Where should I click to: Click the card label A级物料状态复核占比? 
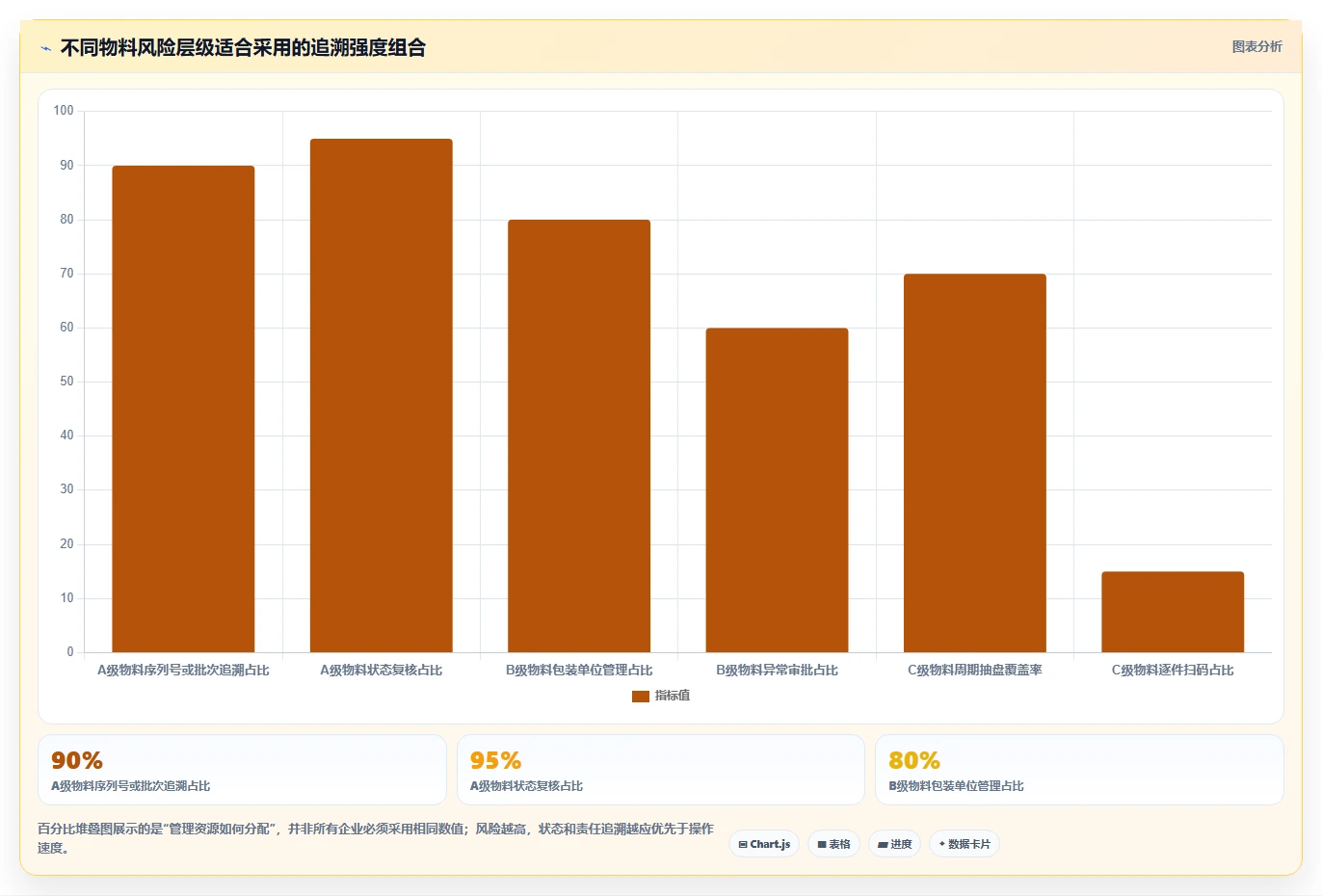pyautogui.click(x=526, y=786)
